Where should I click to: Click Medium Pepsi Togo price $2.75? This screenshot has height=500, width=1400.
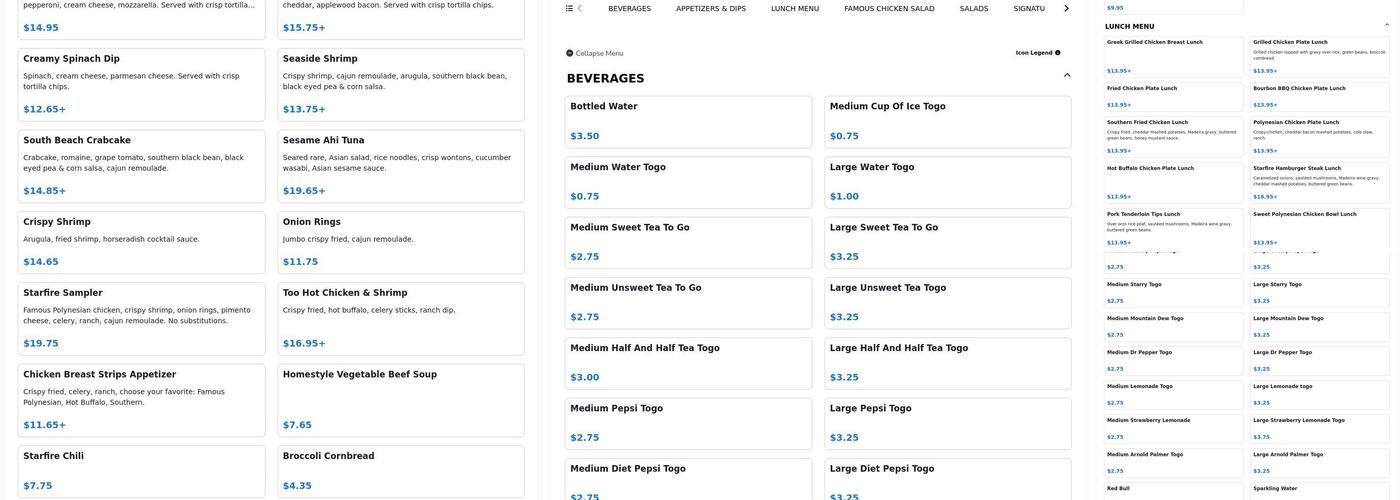tap(585, 438)
